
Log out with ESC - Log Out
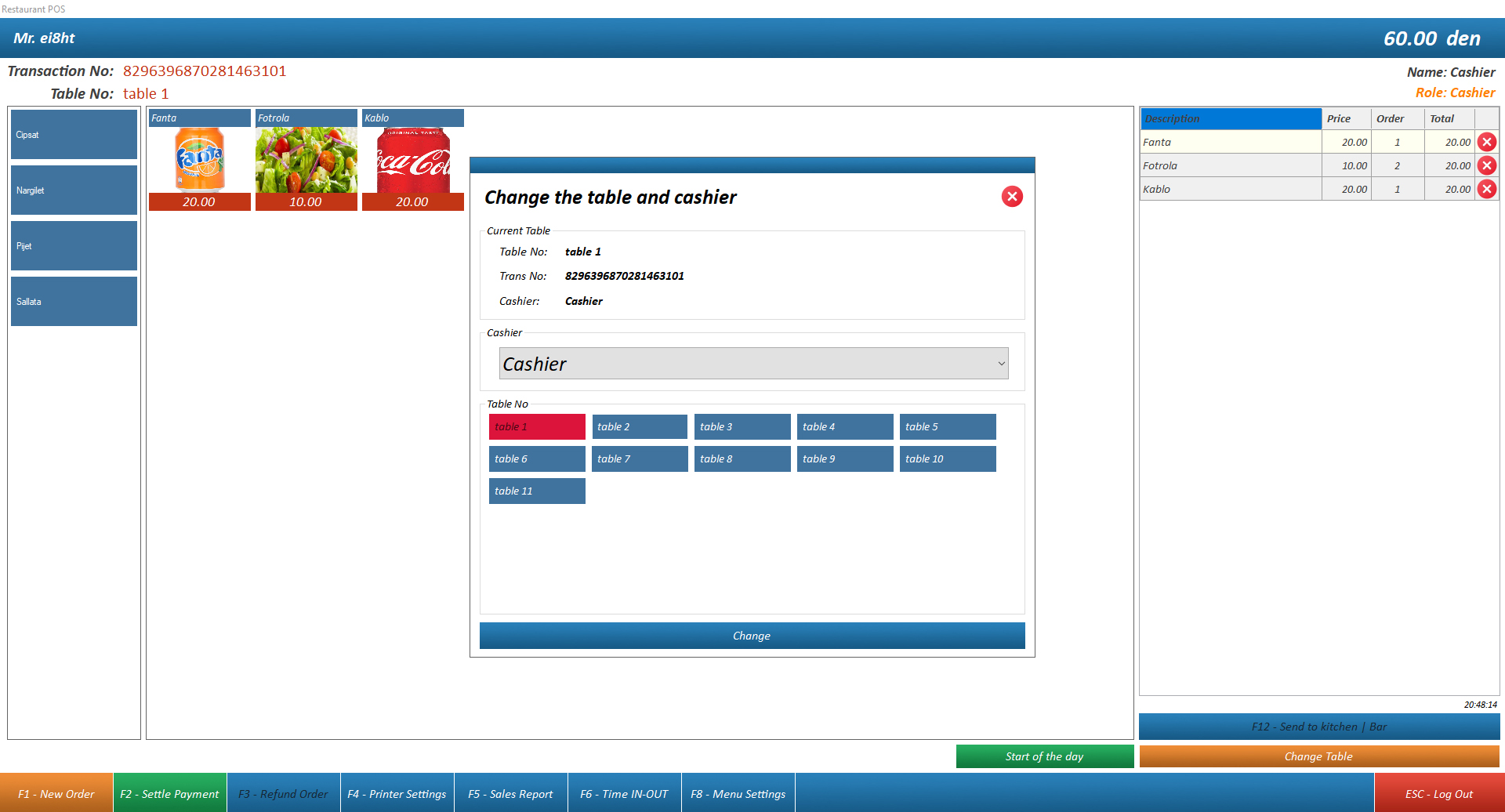coord(1438,793)
